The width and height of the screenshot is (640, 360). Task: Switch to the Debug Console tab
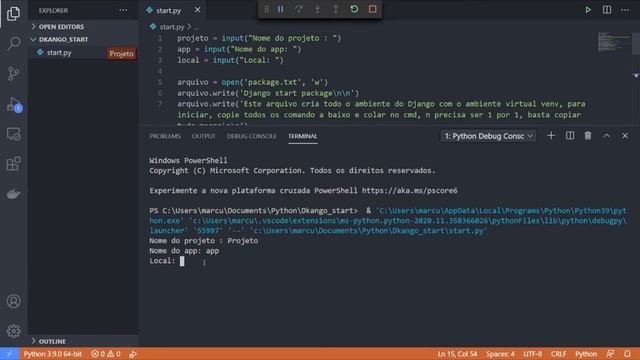(251, 136)
